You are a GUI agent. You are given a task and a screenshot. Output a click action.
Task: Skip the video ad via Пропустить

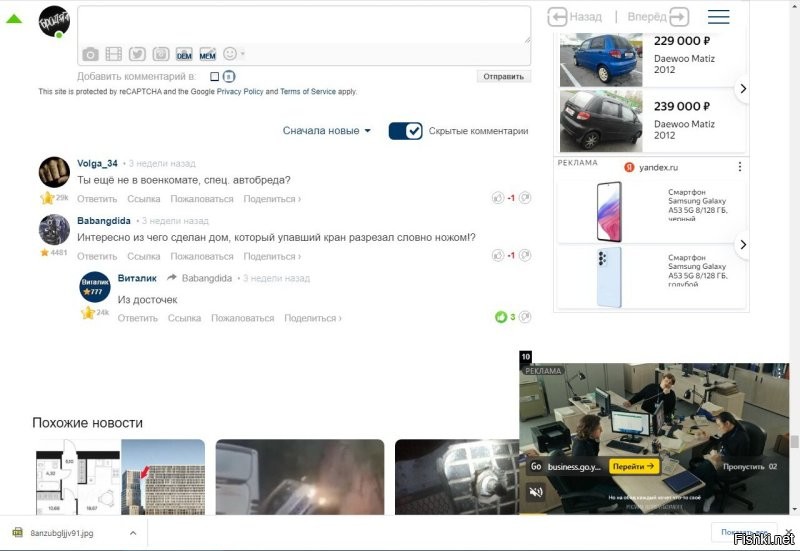[750, 466]
